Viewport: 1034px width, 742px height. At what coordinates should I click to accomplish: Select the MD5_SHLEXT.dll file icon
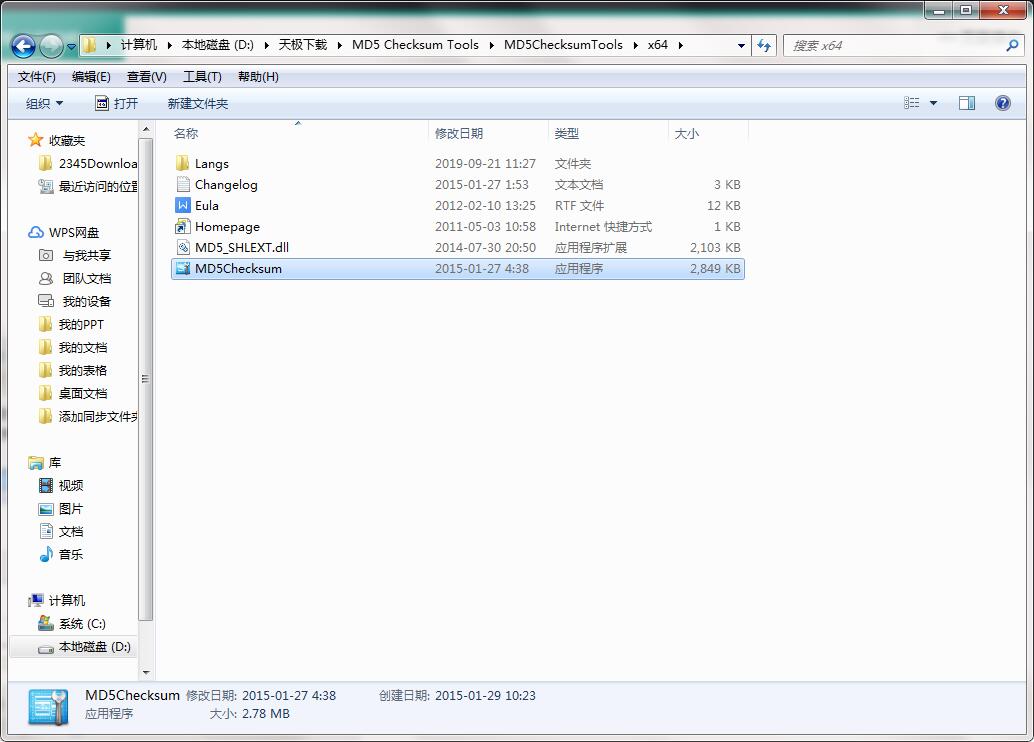183,247
